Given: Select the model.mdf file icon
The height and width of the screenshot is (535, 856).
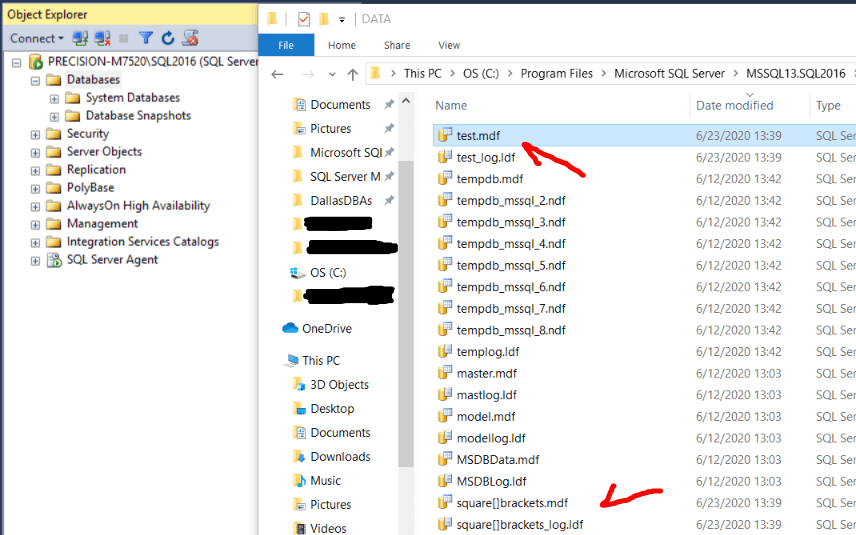Looking at the screenshot, I should coord(445,416).
